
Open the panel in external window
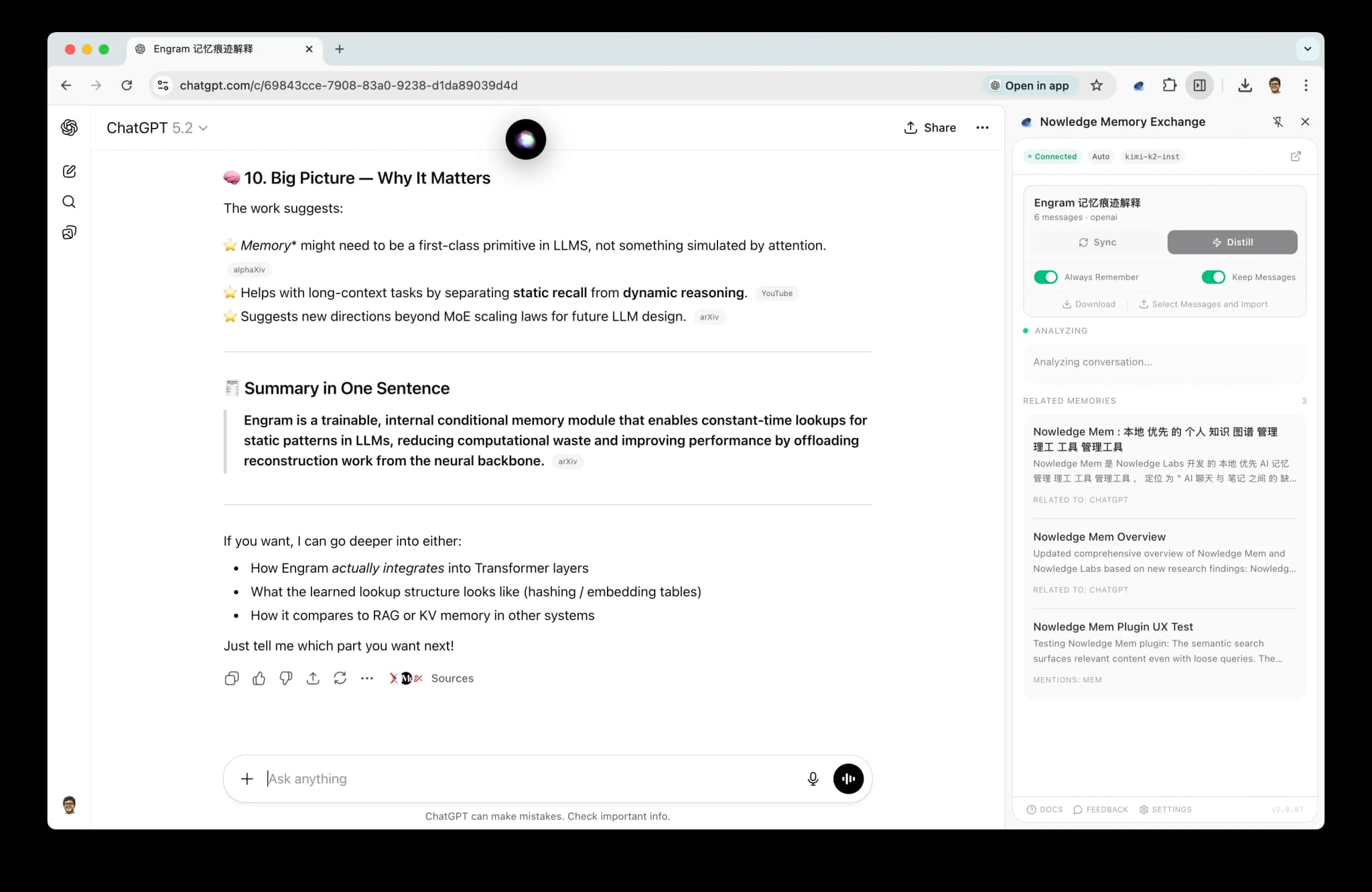coord(1296,156)
